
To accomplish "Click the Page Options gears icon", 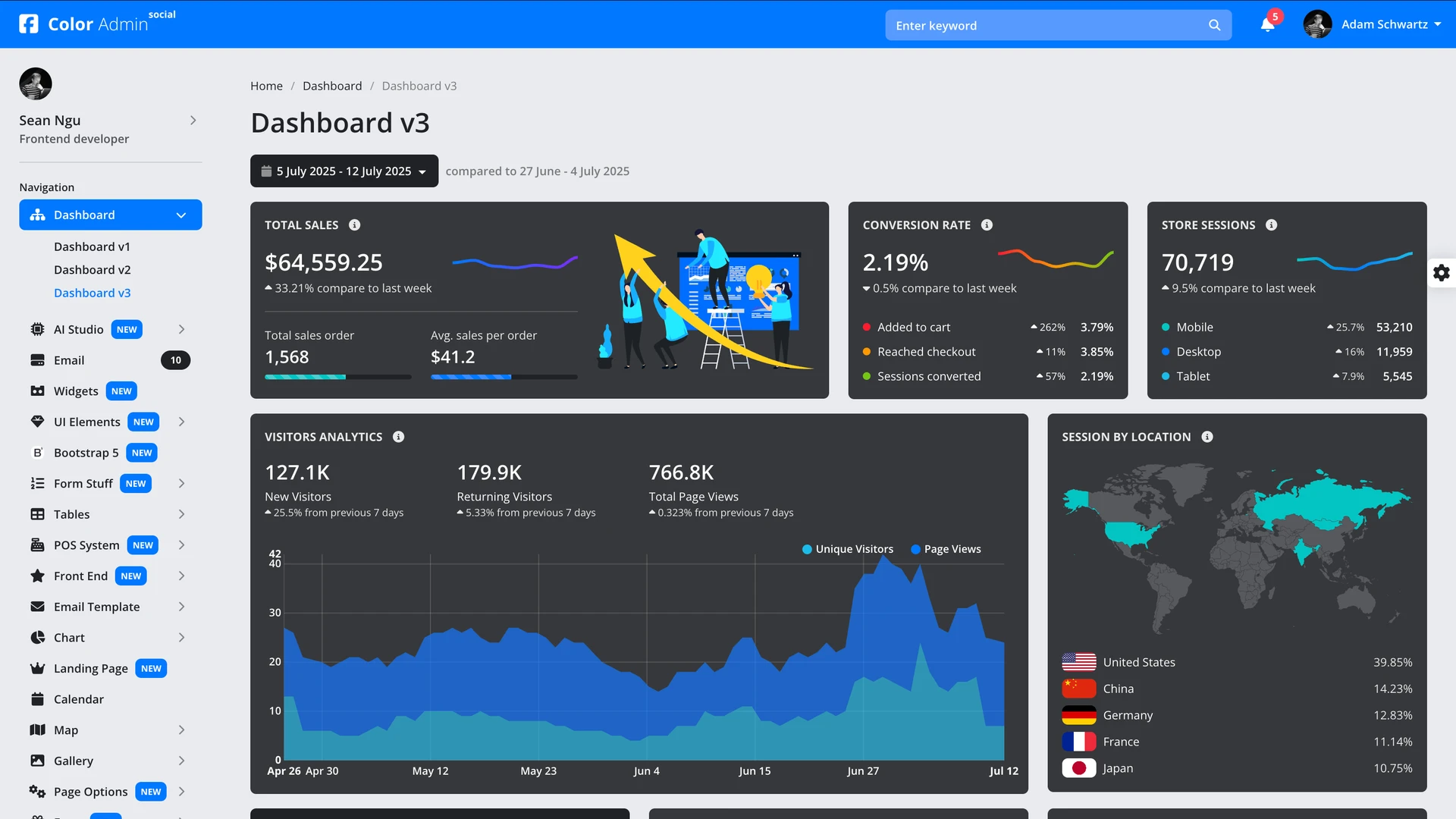I will [37, 792].
